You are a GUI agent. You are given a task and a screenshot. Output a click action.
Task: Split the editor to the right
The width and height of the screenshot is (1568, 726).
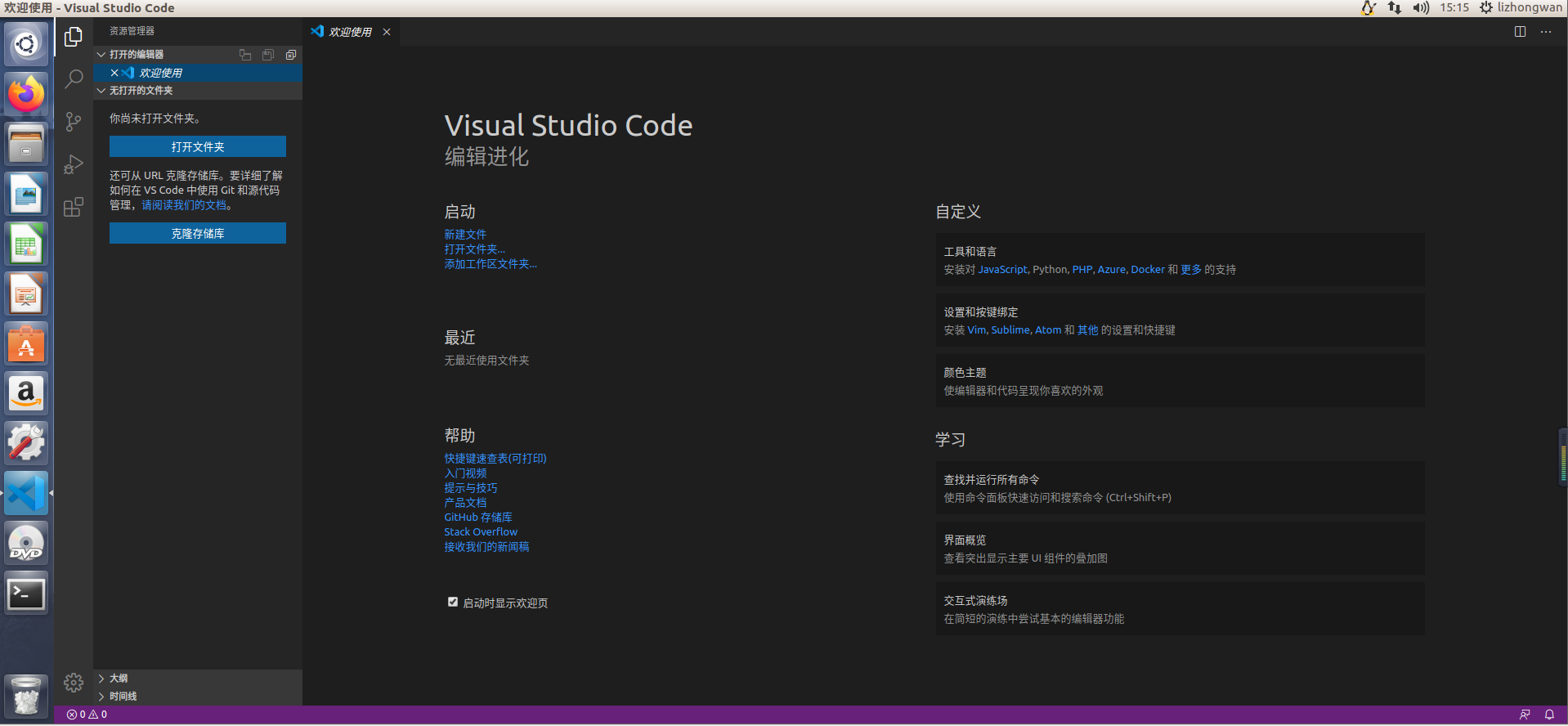point(1520,32)
